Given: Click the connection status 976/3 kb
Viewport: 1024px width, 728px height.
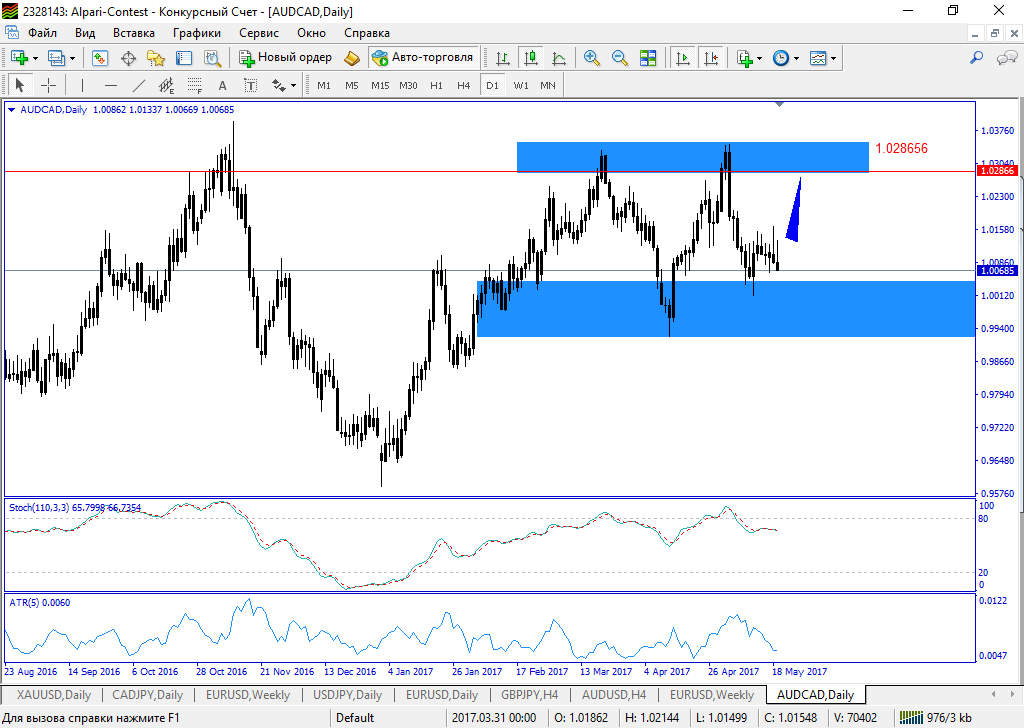Looking at the screenshot, I should [x=935, y=718].
